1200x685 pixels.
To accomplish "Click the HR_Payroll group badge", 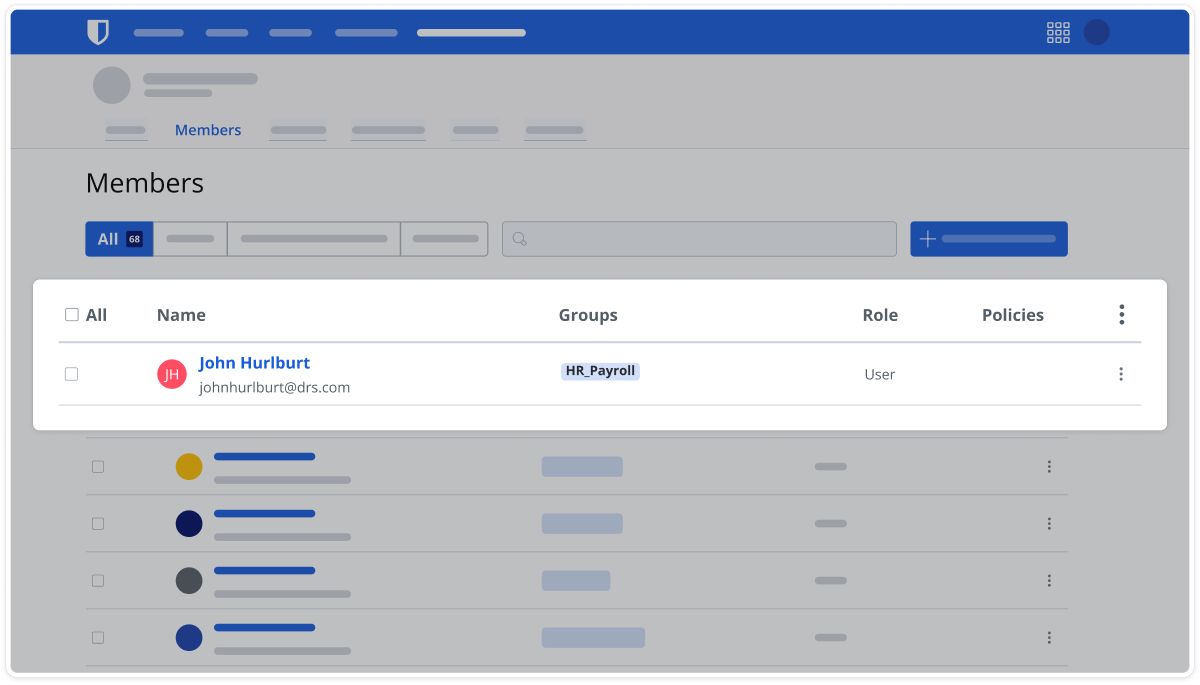I will point(600,371).
